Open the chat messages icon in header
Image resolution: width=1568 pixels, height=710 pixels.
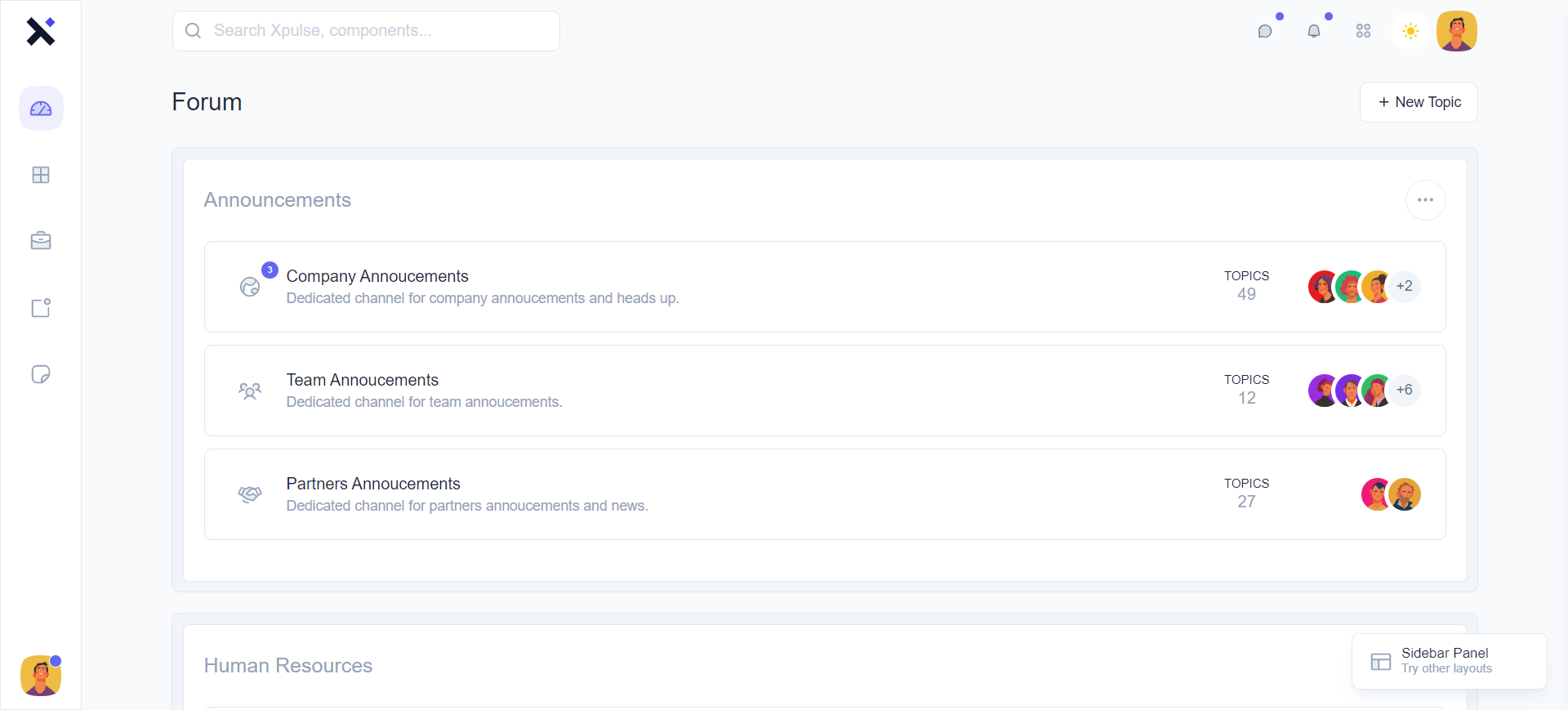point(1265,31)
